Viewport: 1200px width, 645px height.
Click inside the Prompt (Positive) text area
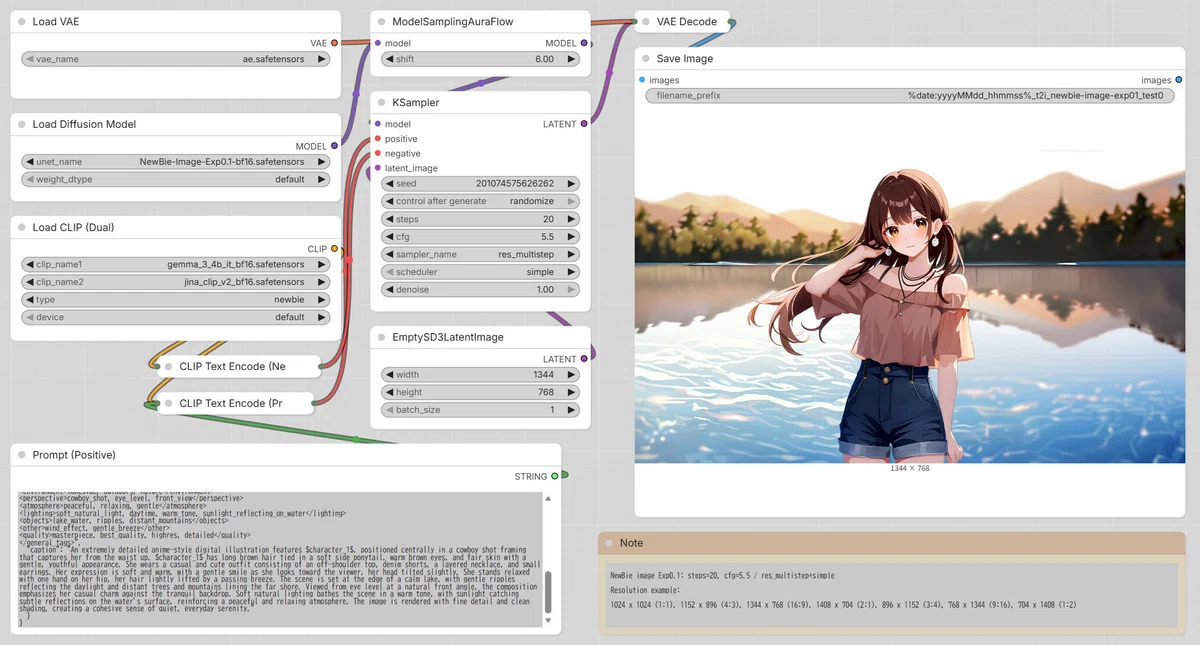tap(280, 560)
